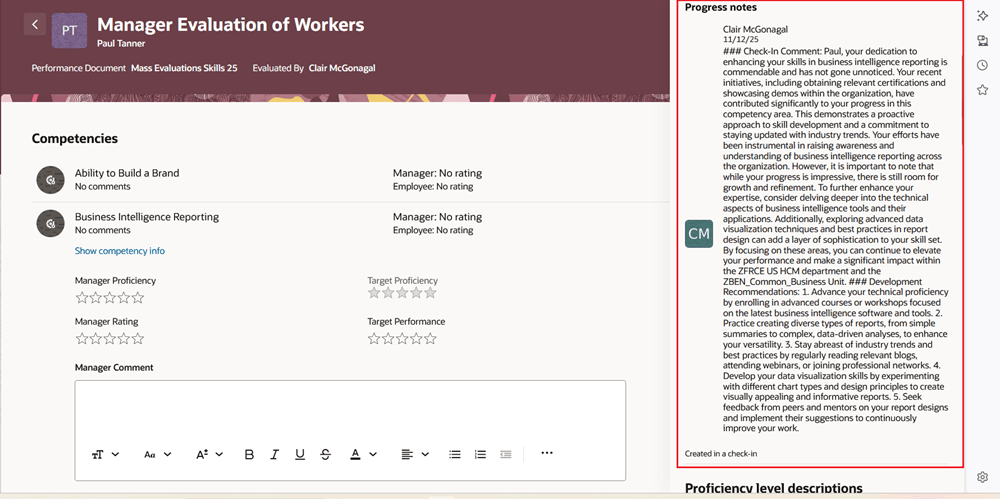
Task: Show competency info for Business Intelligence Reporting
Action: click(x=120, y=251)
